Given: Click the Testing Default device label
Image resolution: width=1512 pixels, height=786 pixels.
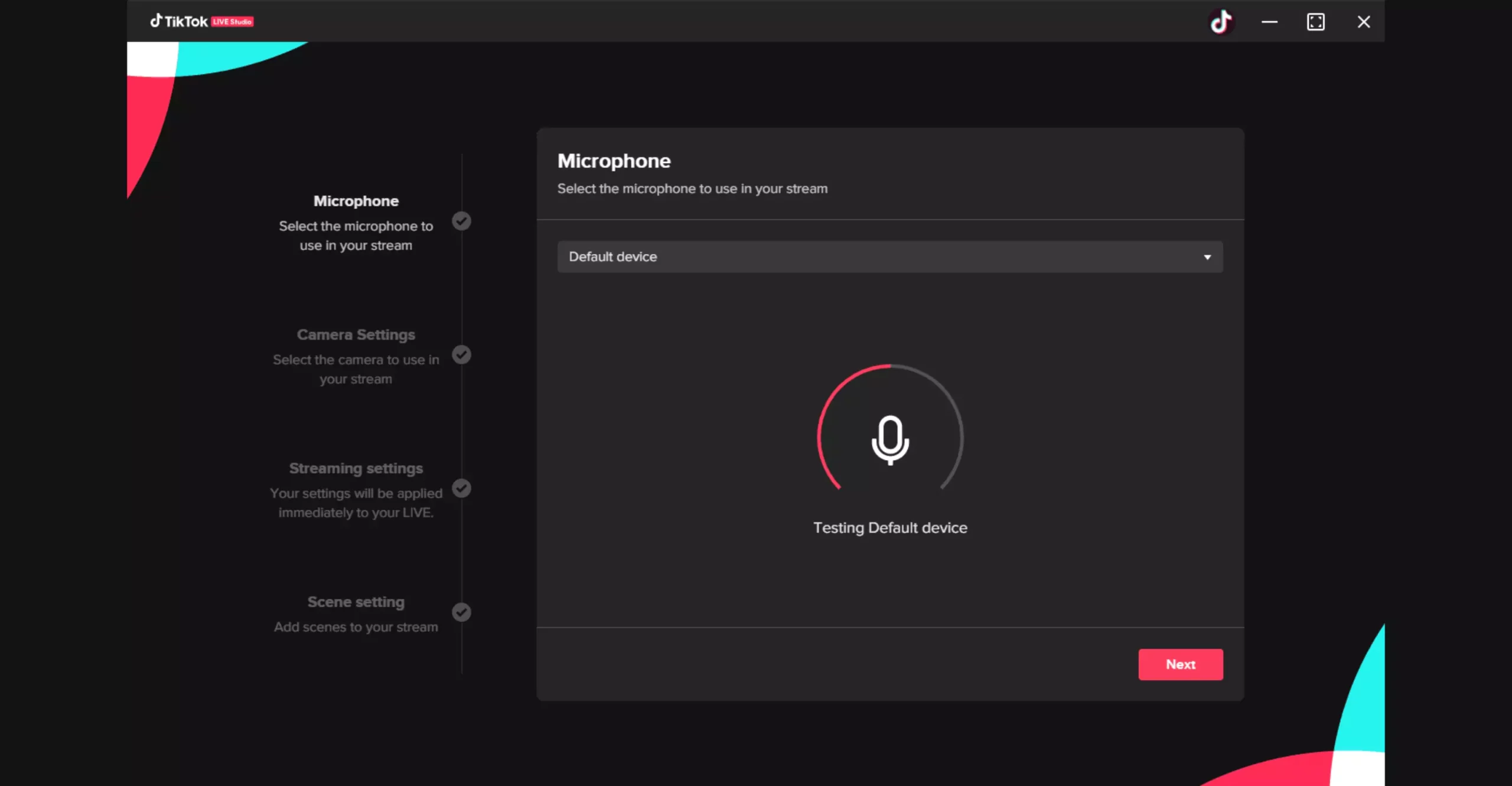Looking at the screenshot, I should click(890, 528).
